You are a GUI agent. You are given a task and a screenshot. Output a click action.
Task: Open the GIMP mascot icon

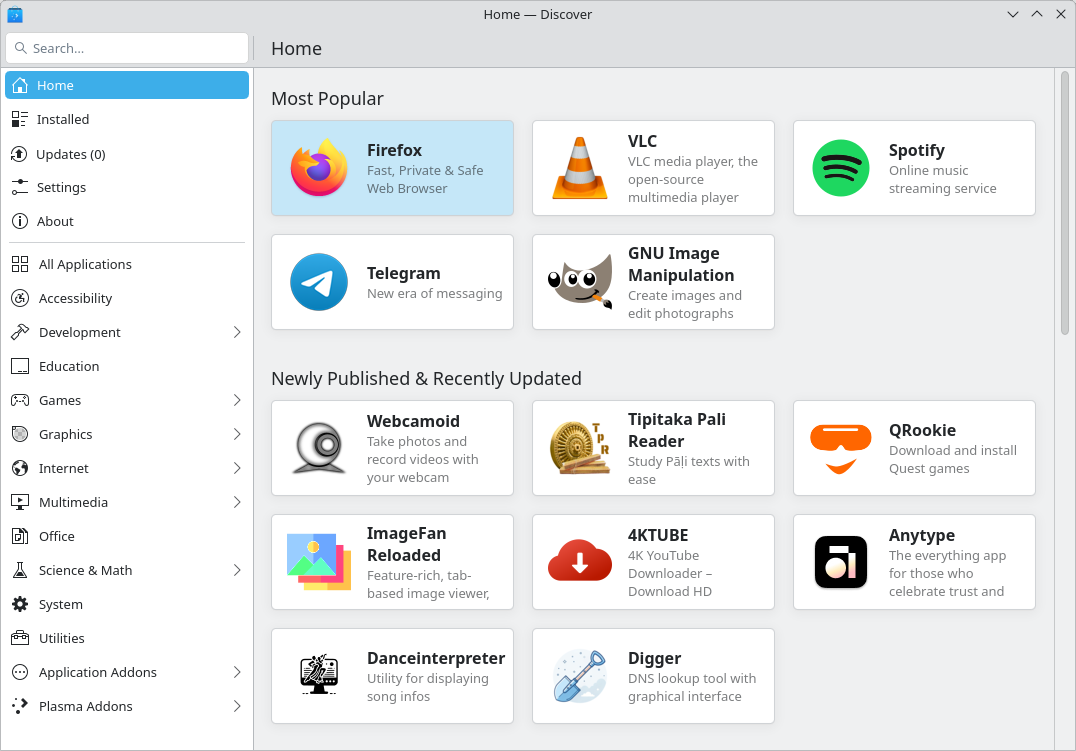point(580,282)
